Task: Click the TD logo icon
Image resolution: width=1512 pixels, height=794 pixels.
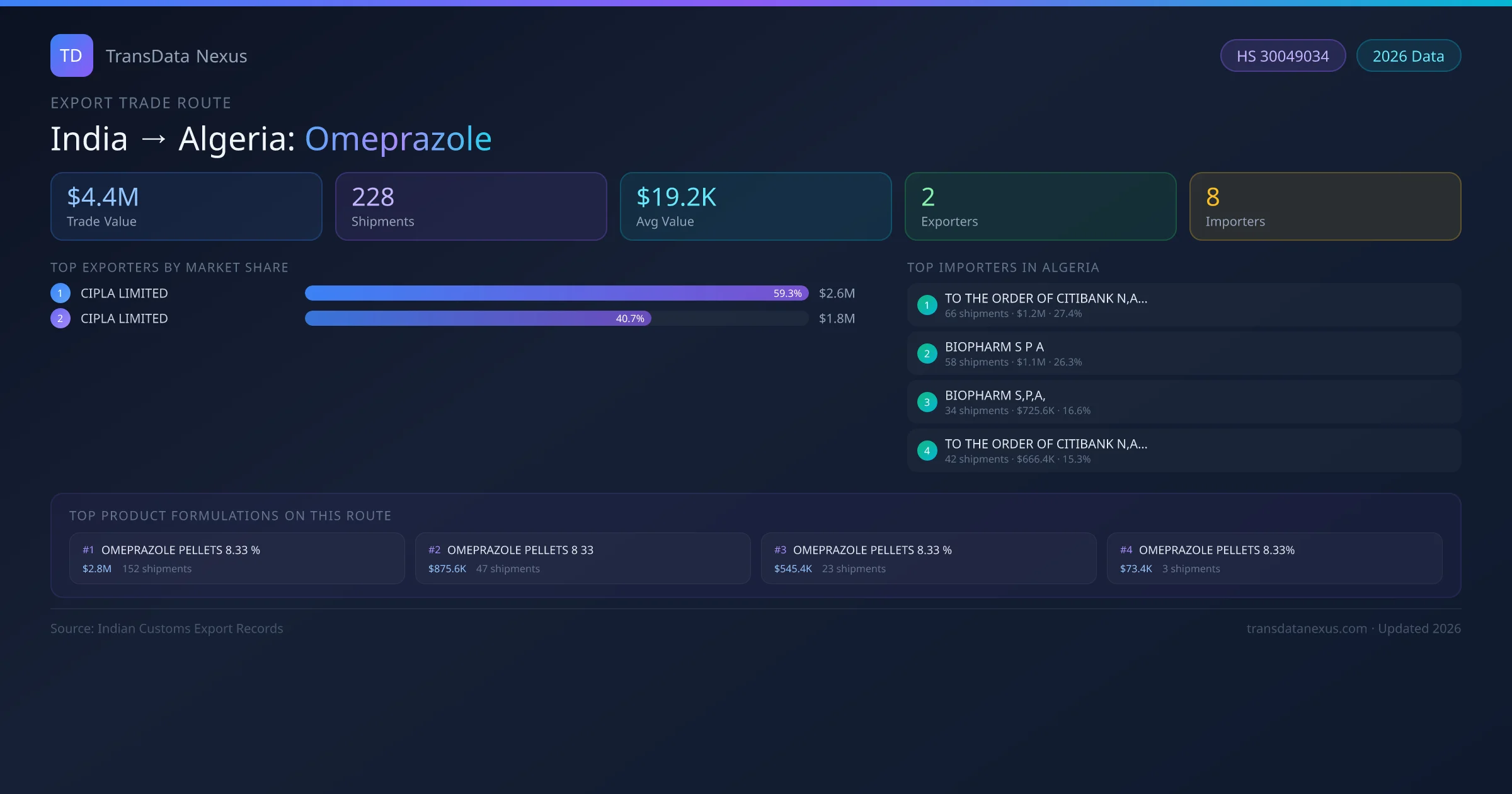Action: (71, 55)
